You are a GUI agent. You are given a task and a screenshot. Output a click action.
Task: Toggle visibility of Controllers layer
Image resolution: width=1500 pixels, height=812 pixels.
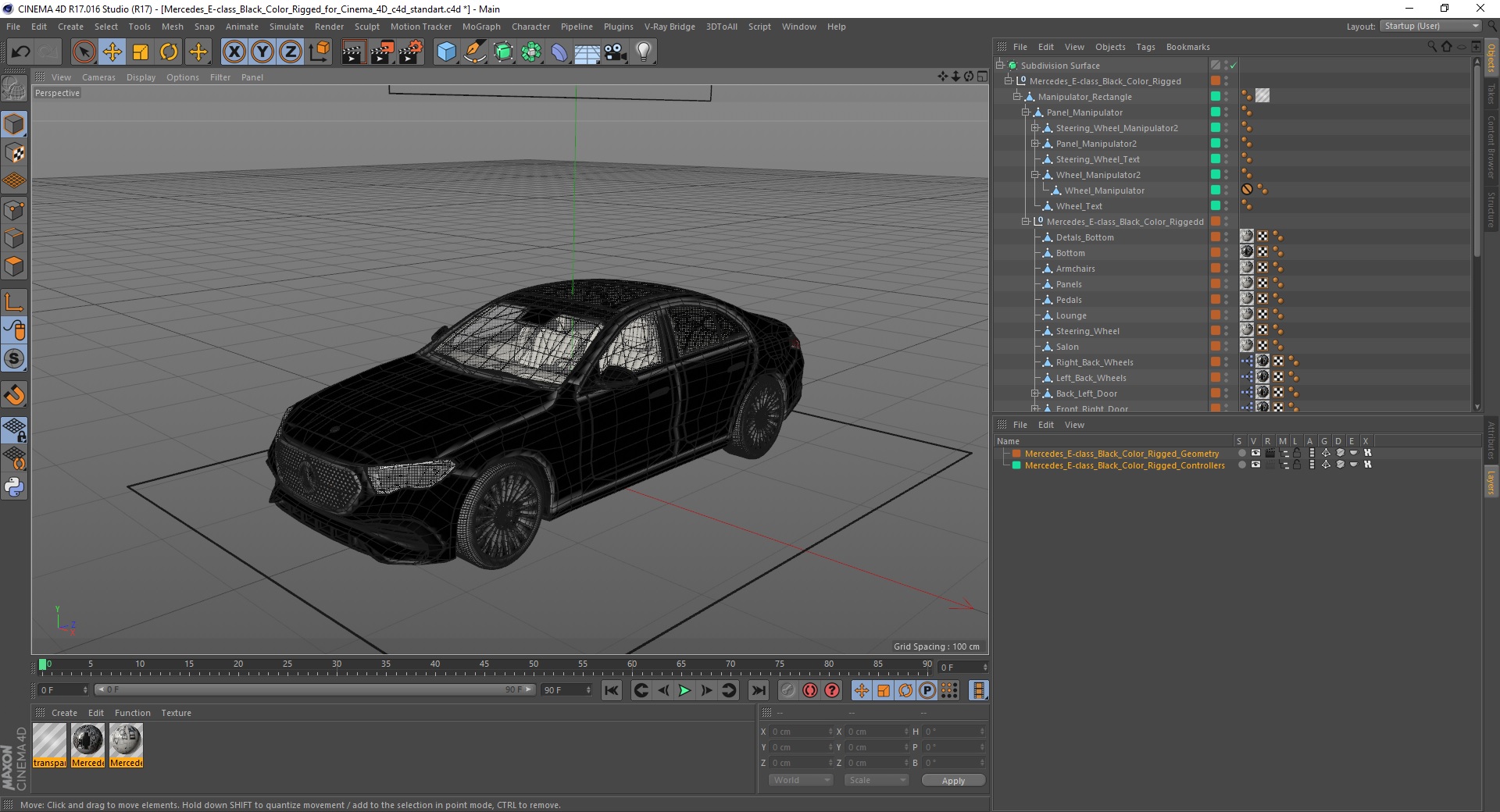point(1255,465)
